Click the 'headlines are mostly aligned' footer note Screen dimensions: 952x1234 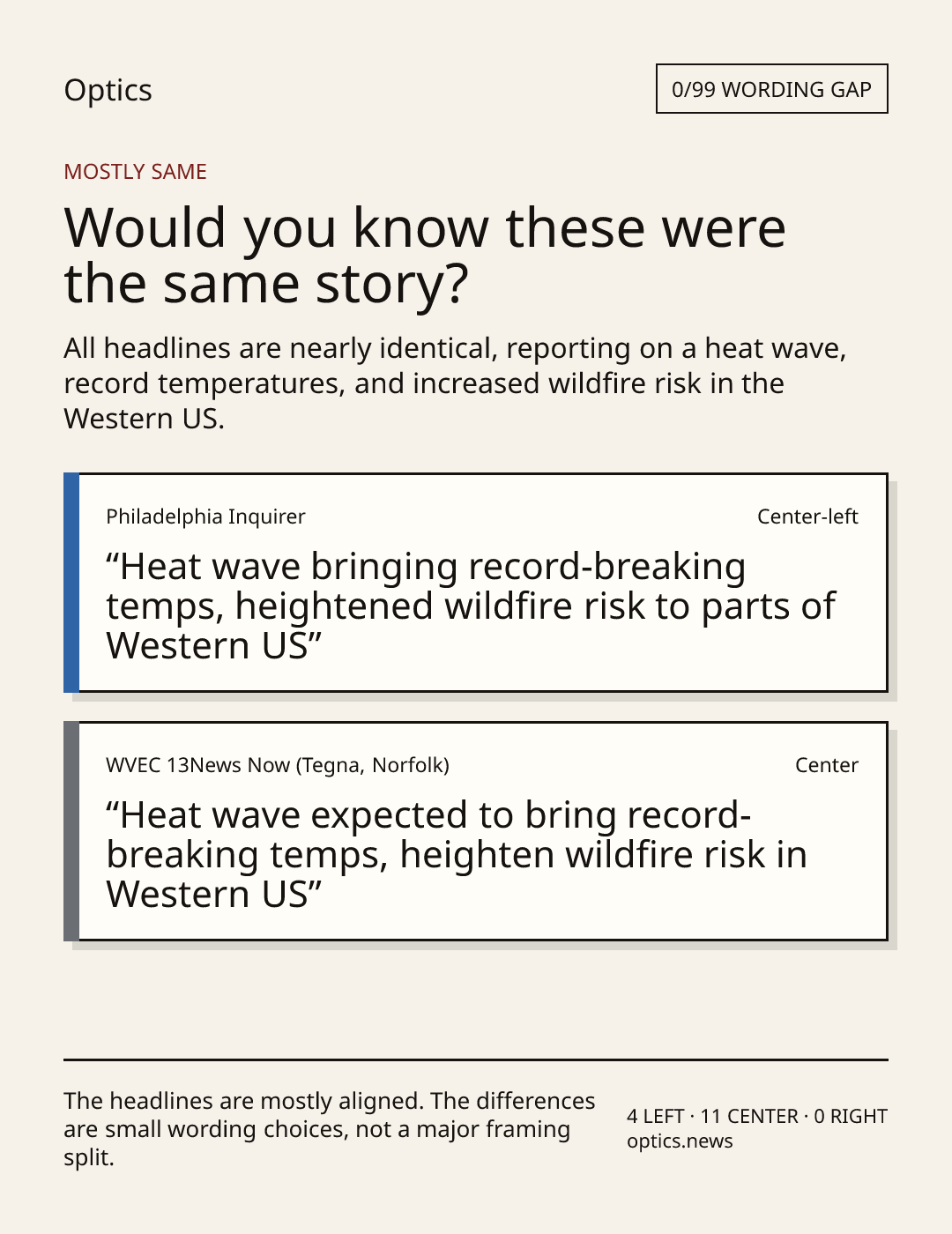[330, 1129]
